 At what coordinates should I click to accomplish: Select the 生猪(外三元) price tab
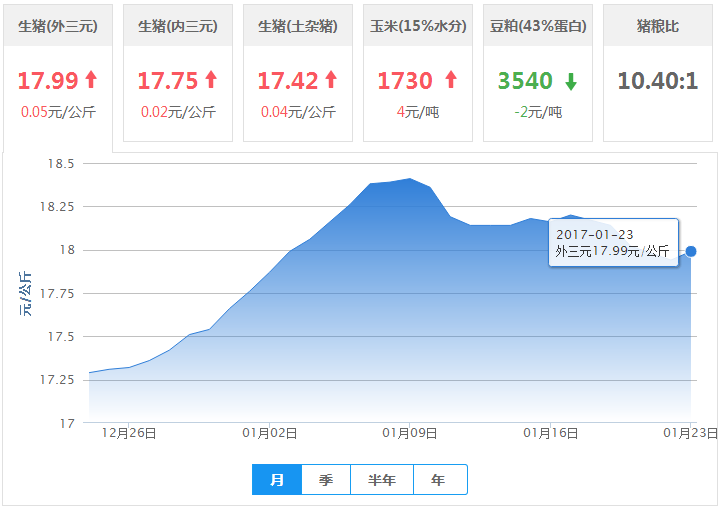click(58, 26)
